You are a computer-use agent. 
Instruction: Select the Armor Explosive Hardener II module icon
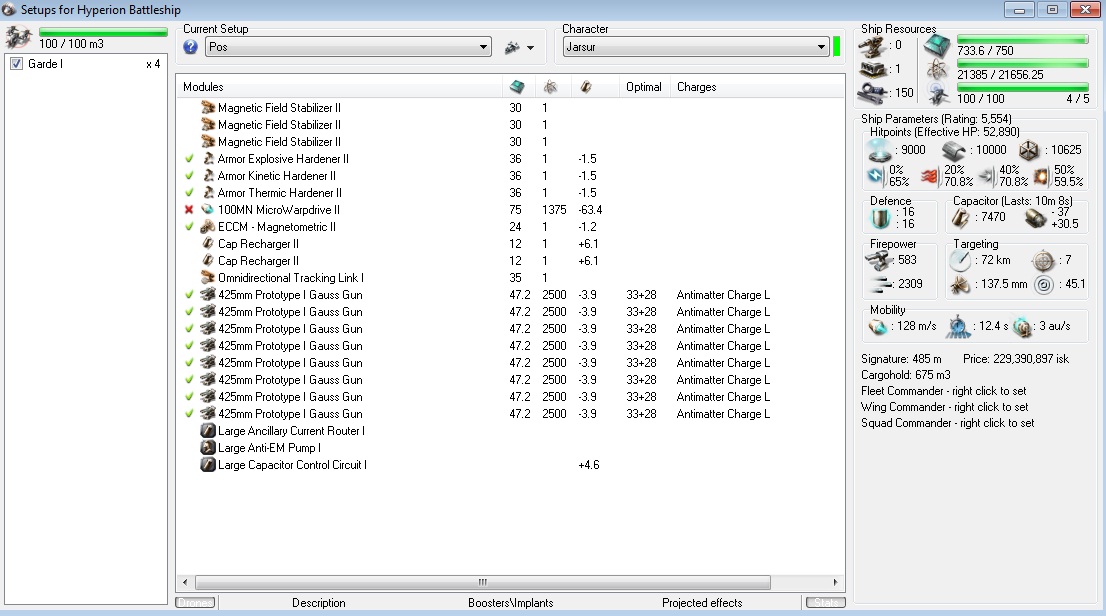point(208,159)
